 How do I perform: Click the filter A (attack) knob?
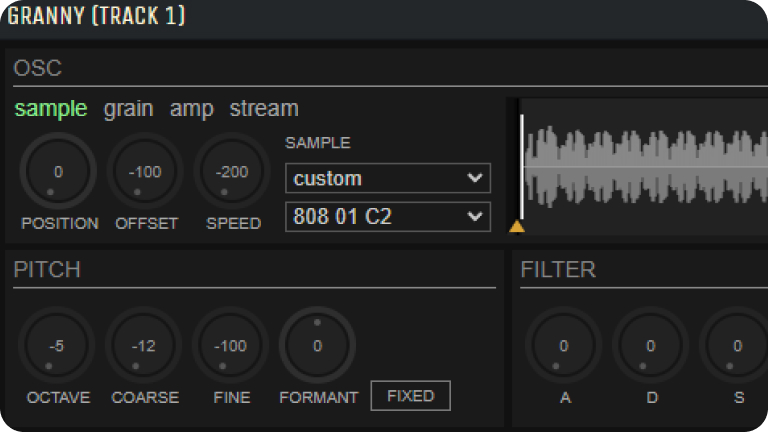[564, 346]
